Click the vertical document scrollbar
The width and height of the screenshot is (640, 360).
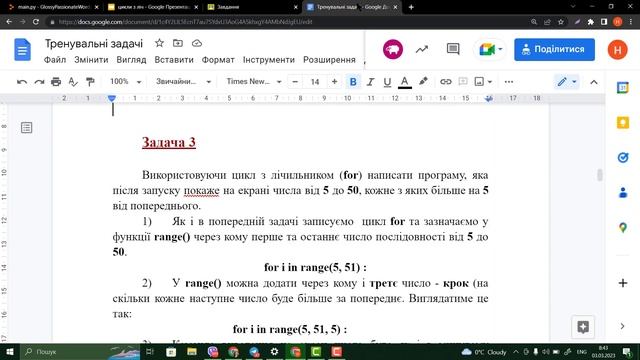pyautogui.click(x=600, y=175)
